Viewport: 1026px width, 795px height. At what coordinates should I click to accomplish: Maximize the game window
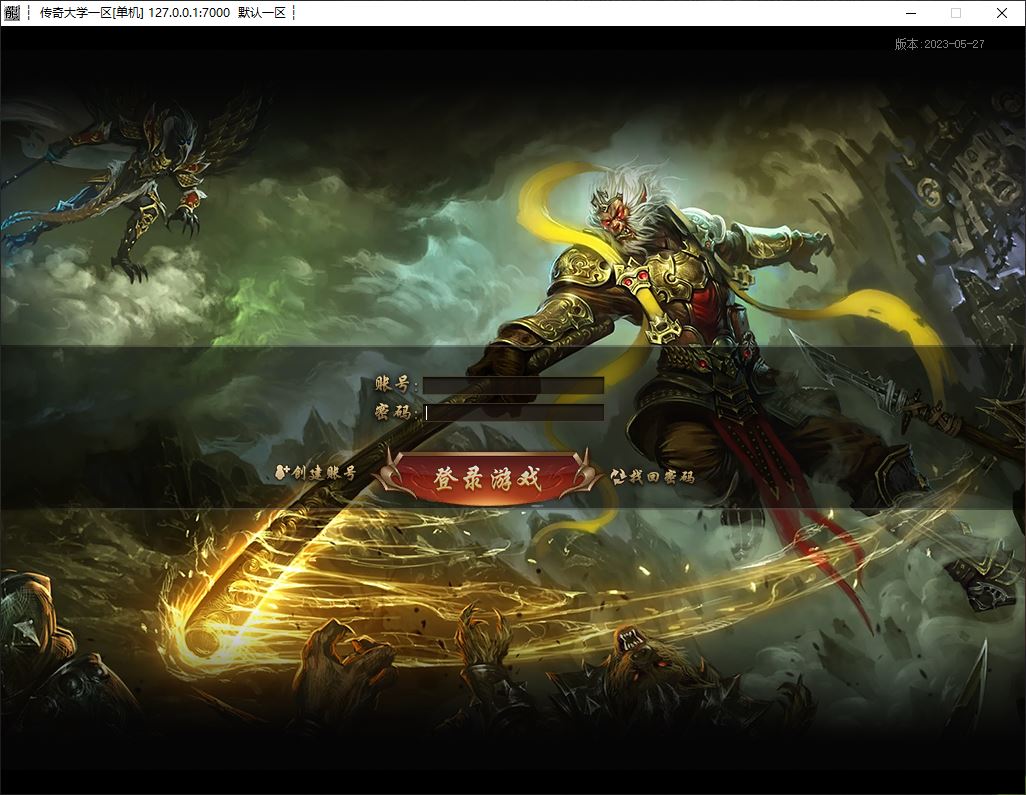click(956, 13)
